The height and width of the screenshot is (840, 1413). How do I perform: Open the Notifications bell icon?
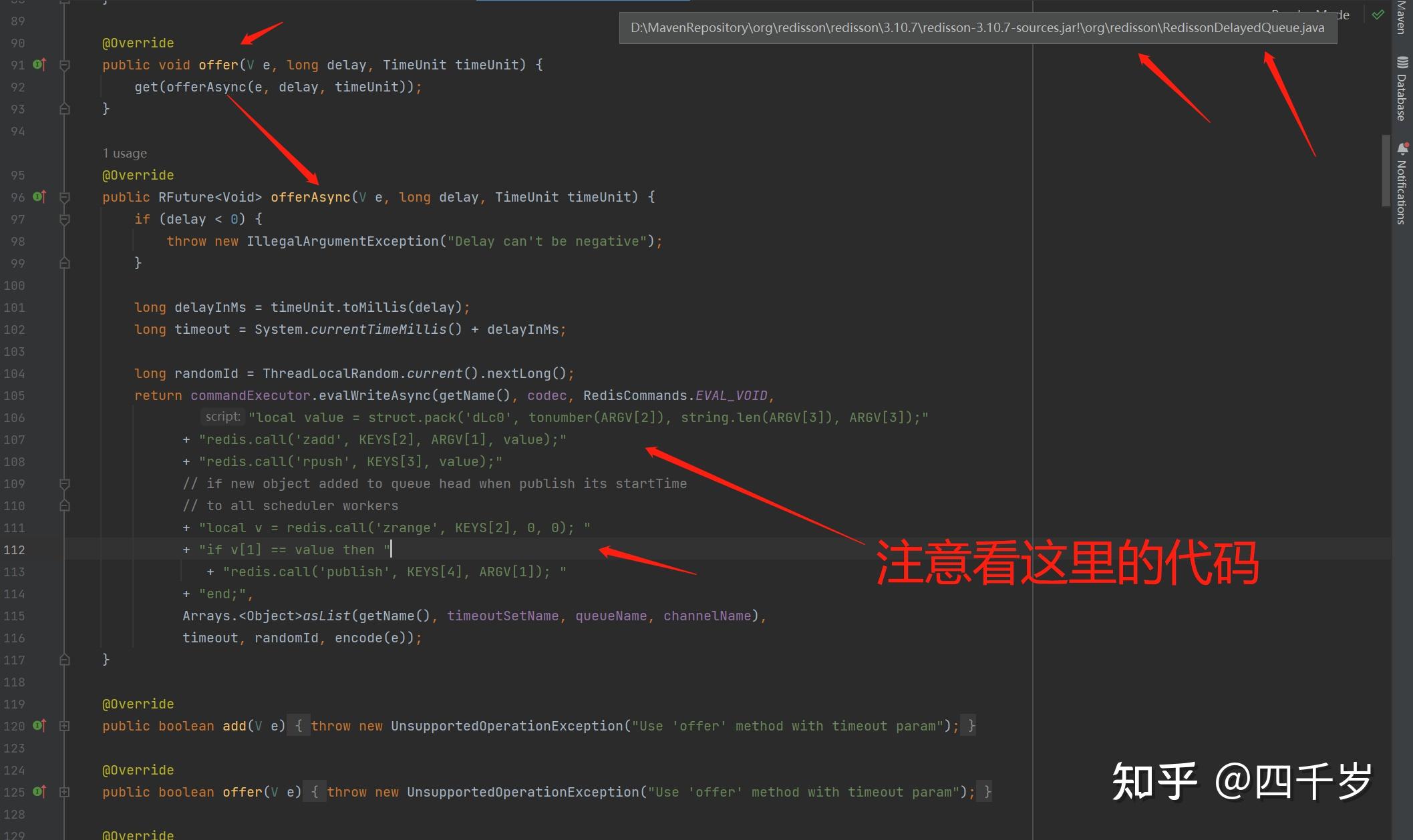pos(1402,148)
